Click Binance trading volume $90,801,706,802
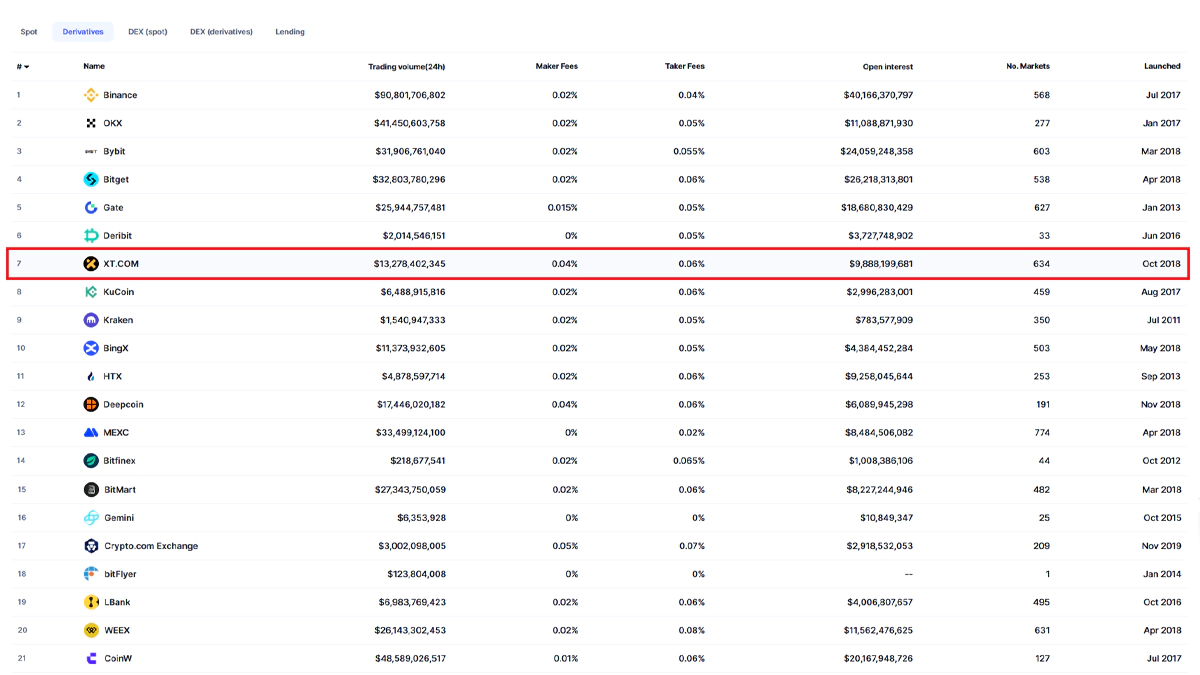Screen dimensions: 1200x675 pyautogui.click(x=410, y=95)
